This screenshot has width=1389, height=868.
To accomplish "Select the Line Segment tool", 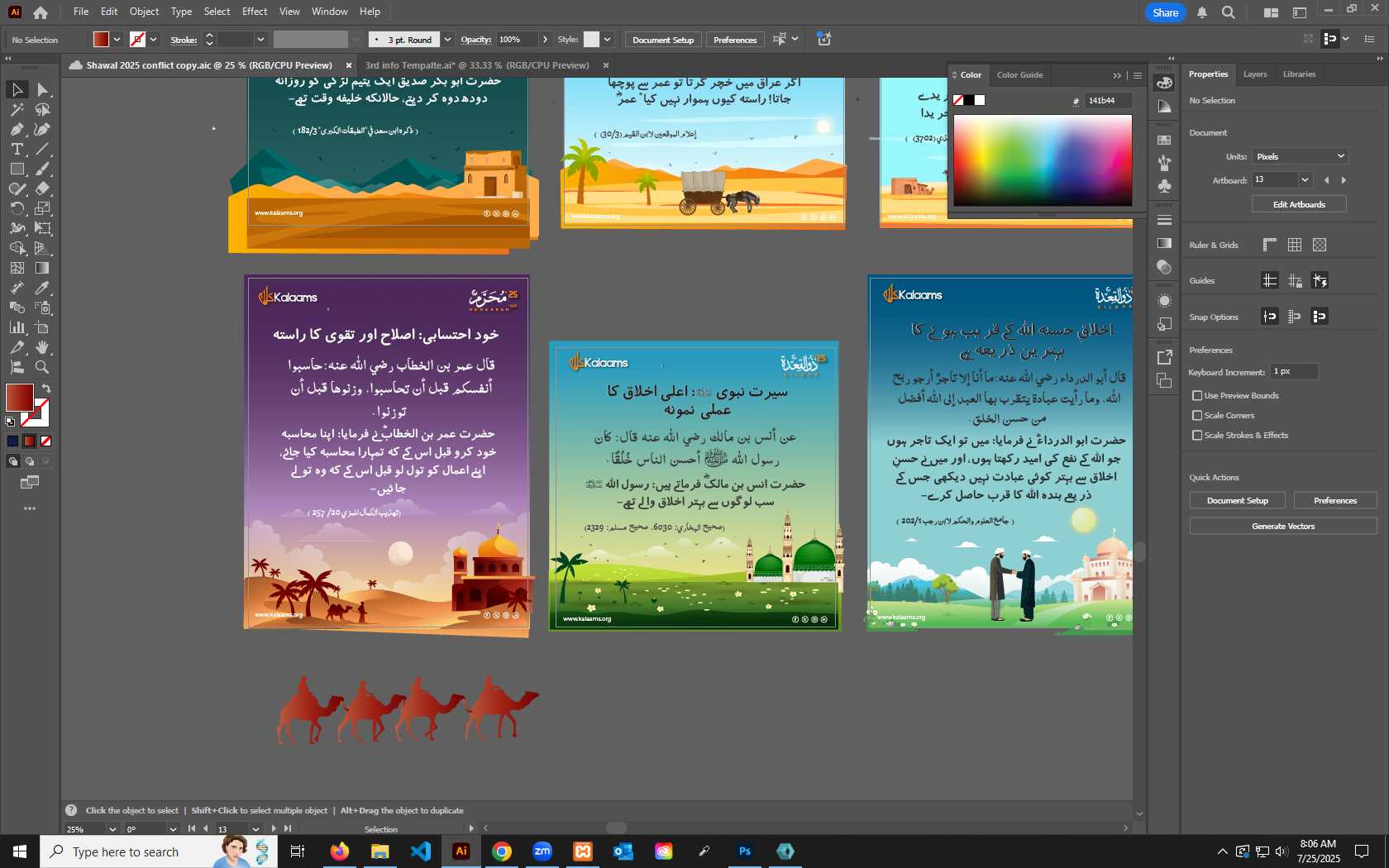I will tap(42, 149).
